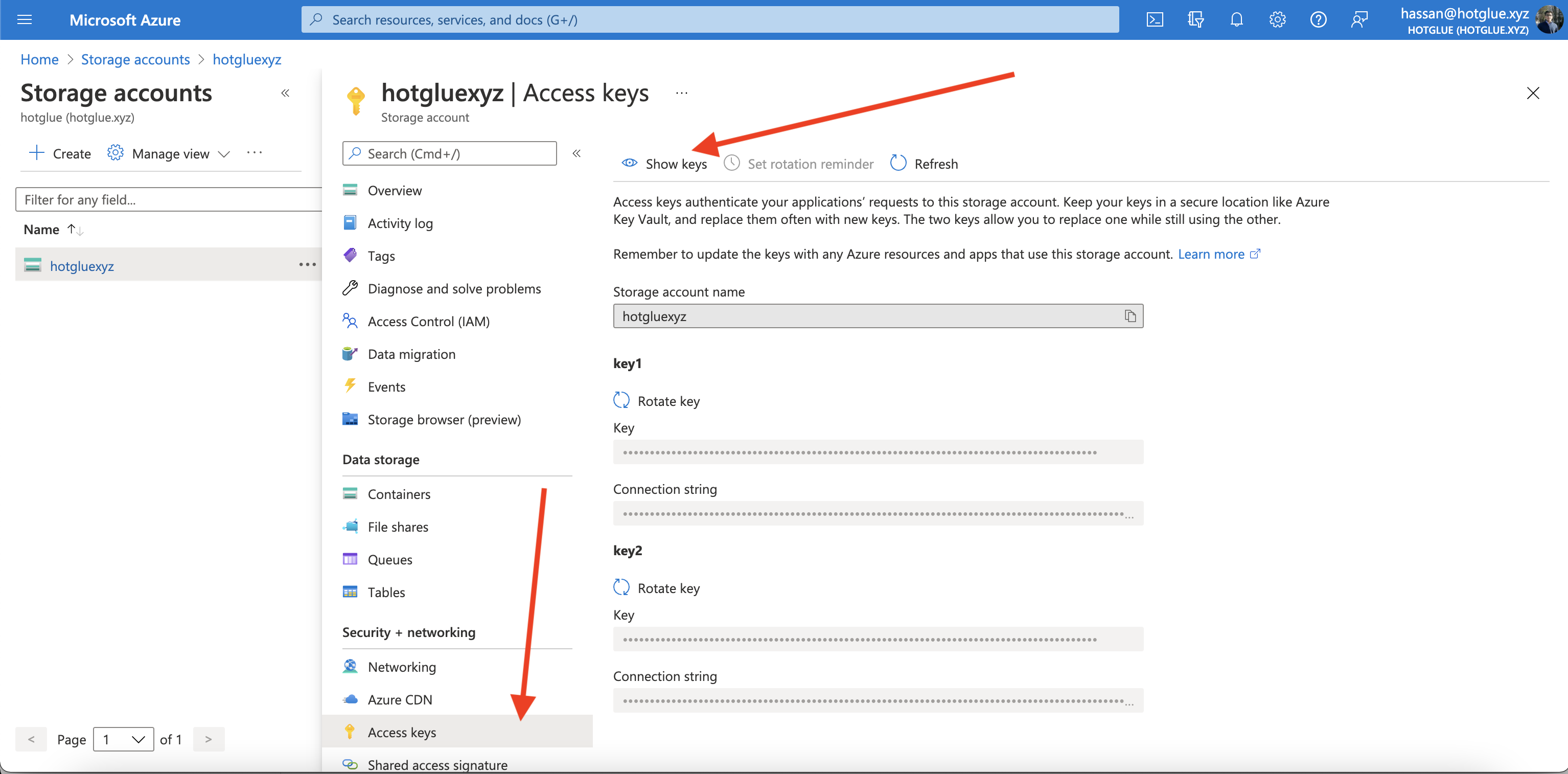
Task: Open Containers in Data storage menu
Action: (399, 494)
